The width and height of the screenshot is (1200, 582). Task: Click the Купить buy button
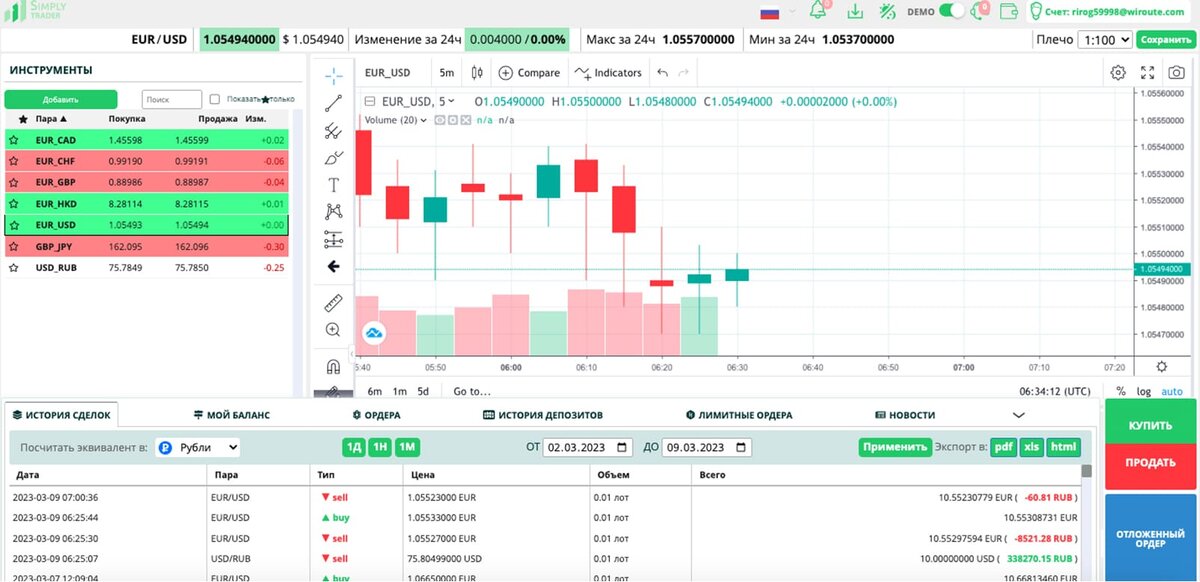click(1150, 424)
